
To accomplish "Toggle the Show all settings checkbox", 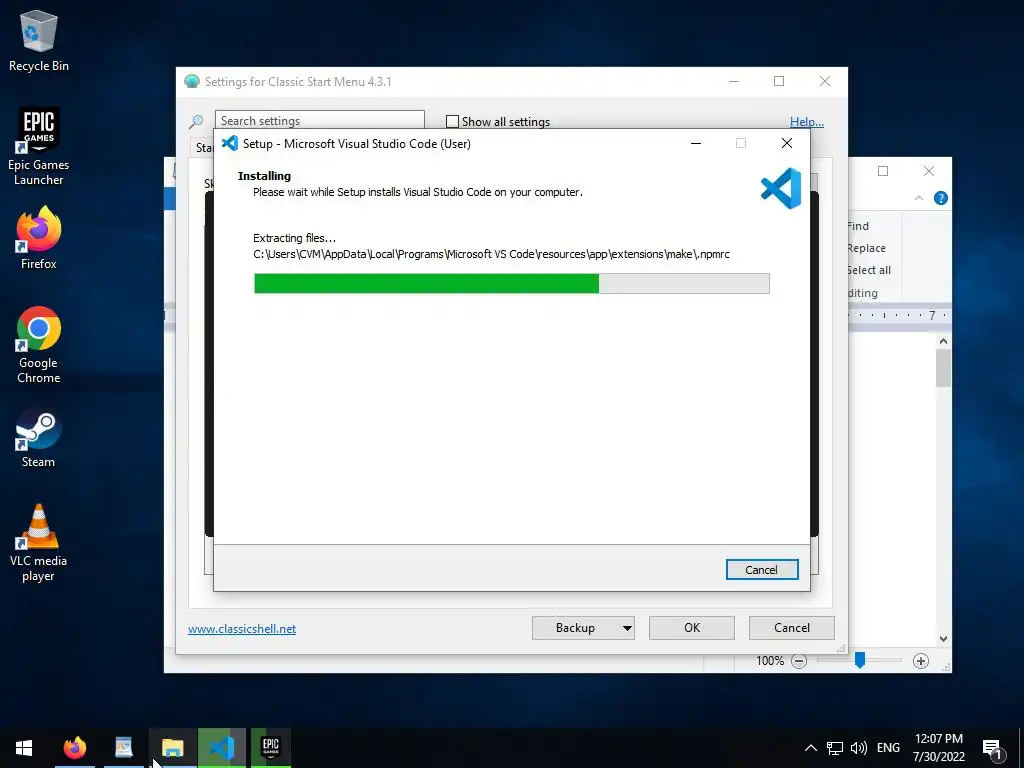I will click(452, 121).
